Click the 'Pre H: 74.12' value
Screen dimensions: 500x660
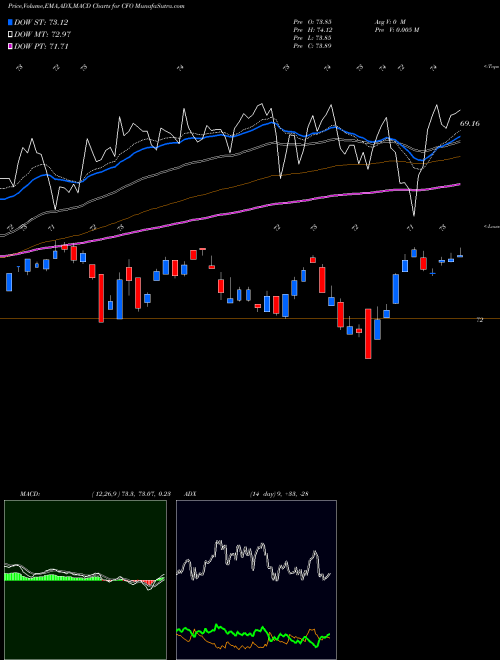(312, 30)
